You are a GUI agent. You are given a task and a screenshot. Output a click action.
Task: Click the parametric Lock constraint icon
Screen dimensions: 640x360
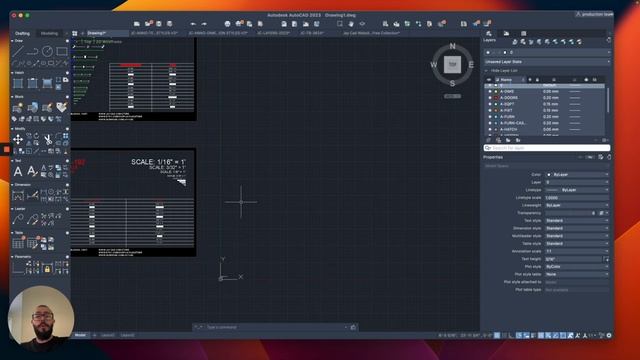(47, 269)
